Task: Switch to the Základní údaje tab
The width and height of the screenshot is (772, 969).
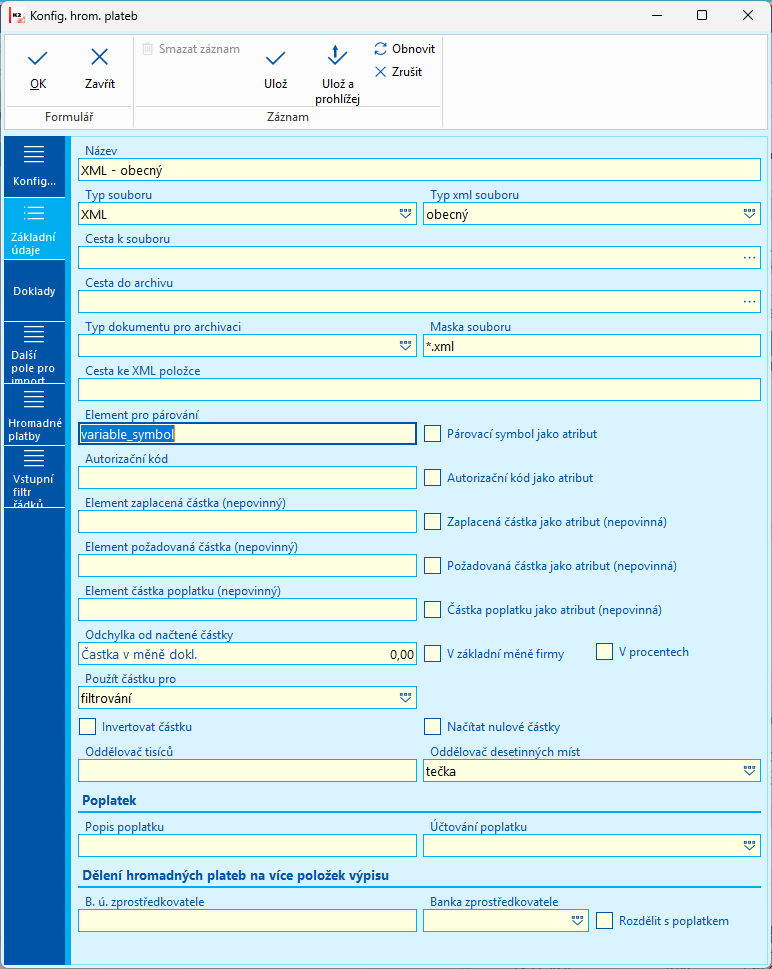Action: coord(34,229)
